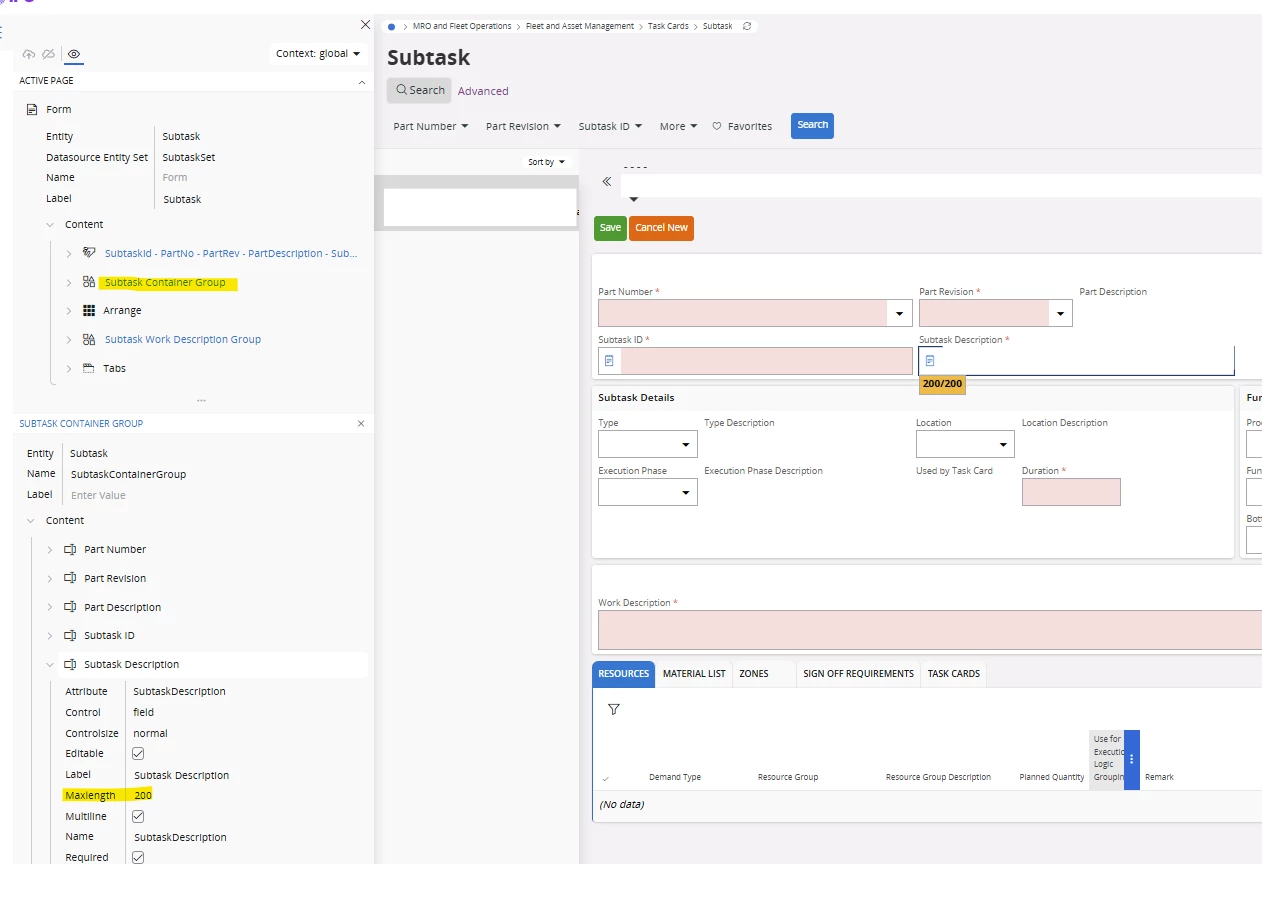Click the group icon beside Subtask Work Description Group
Image resolution: width=1269 pixels, height=905 pixels.
tap(89, 339)
